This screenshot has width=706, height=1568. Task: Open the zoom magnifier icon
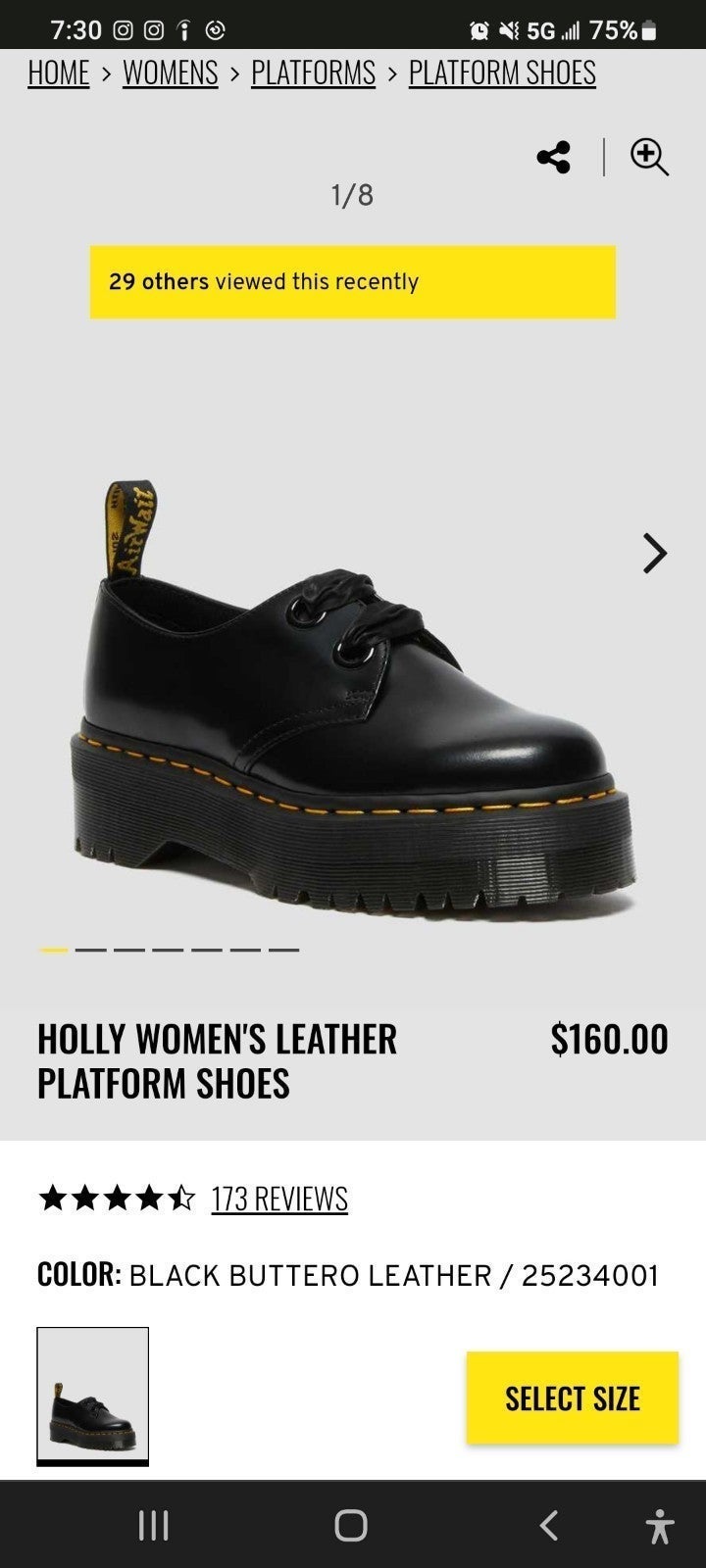click(x=649, y=157)
